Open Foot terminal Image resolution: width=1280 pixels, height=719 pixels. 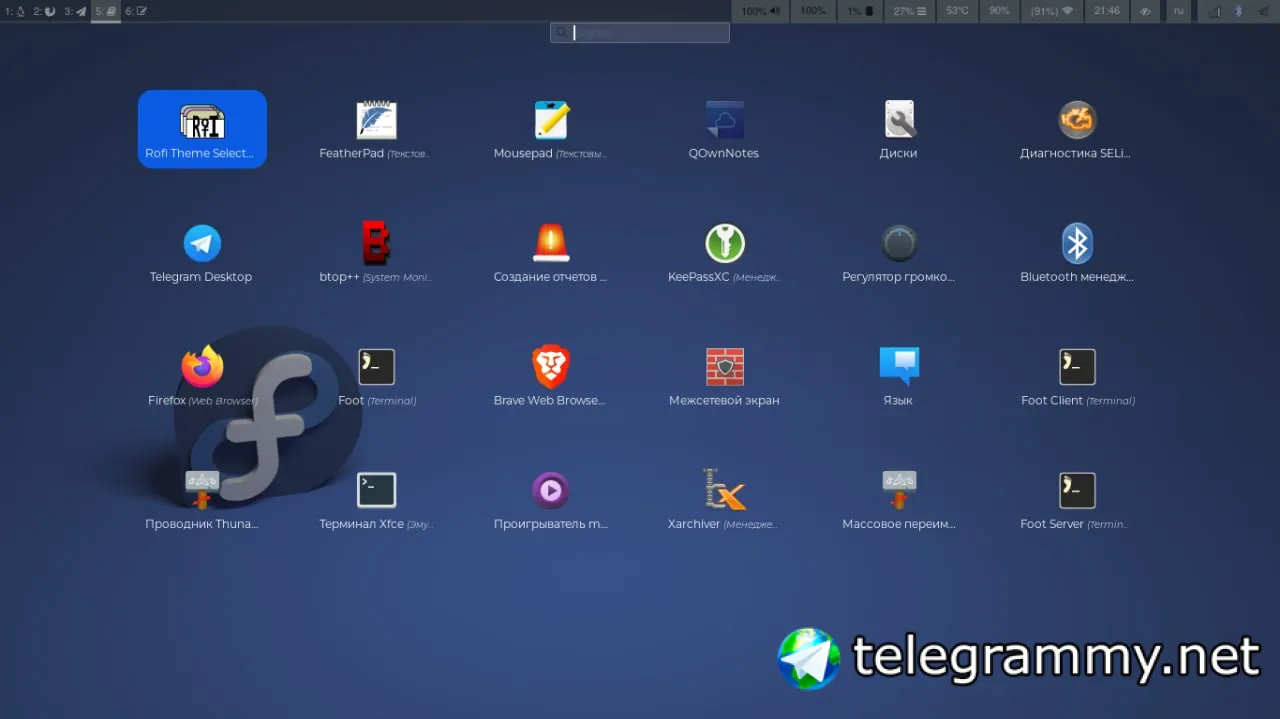point(376,377)
